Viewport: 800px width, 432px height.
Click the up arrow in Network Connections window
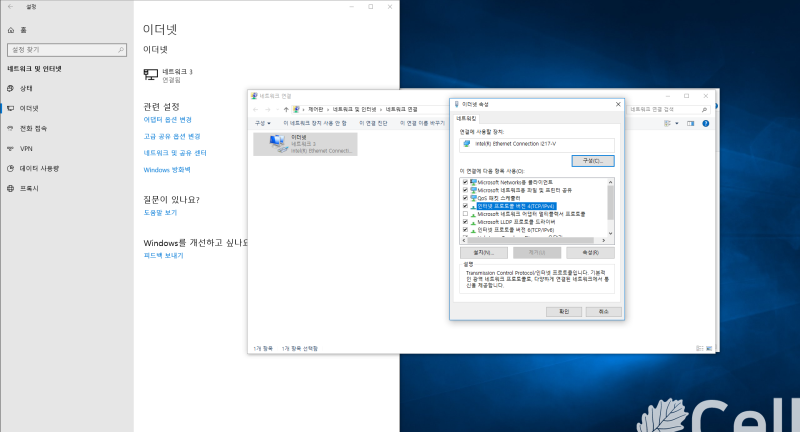coord(286,109)
